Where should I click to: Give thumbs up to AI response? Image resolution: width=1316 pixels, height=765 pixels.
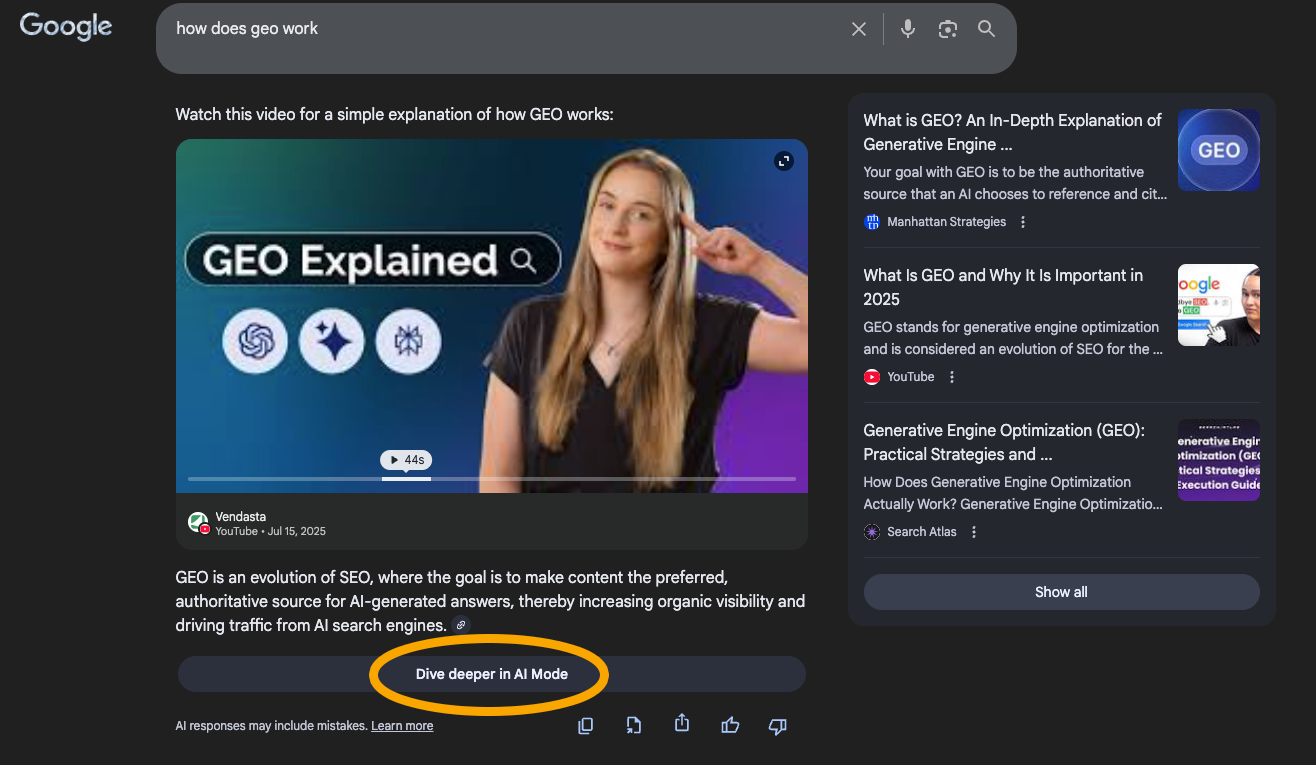pyautogui.click(x=730, y=726)
